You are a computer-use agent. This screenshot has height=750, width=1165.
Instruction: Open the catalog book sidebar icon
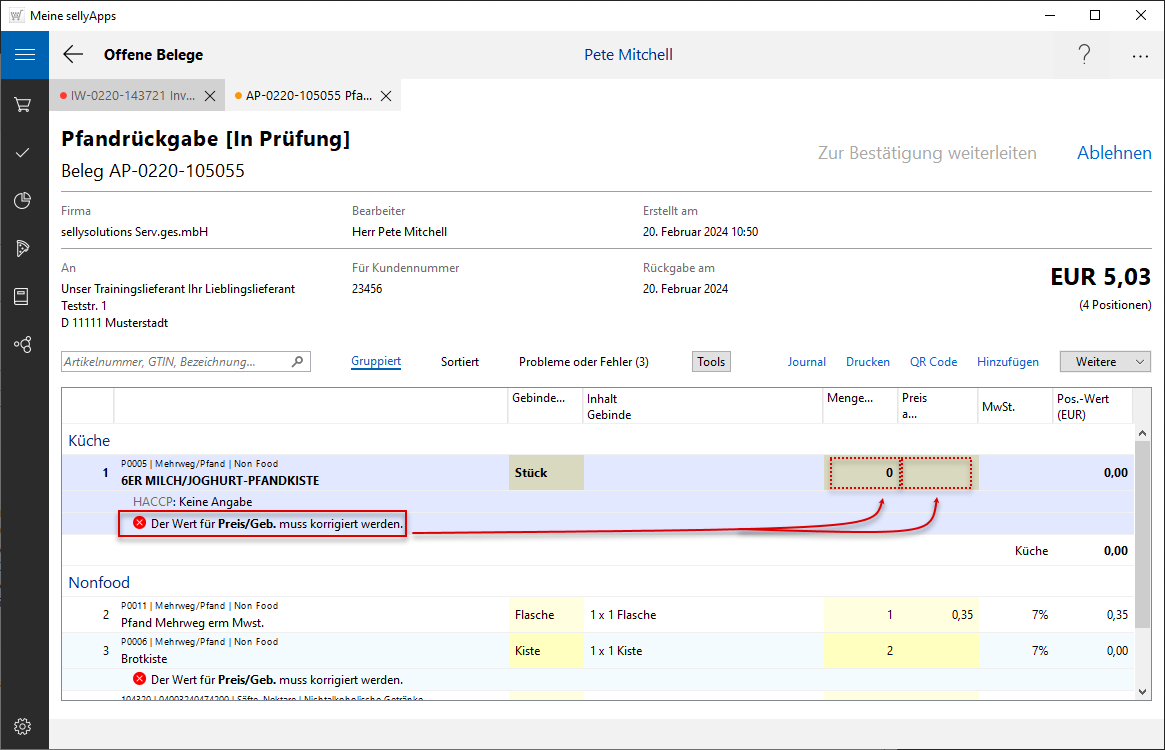[24, 296]
